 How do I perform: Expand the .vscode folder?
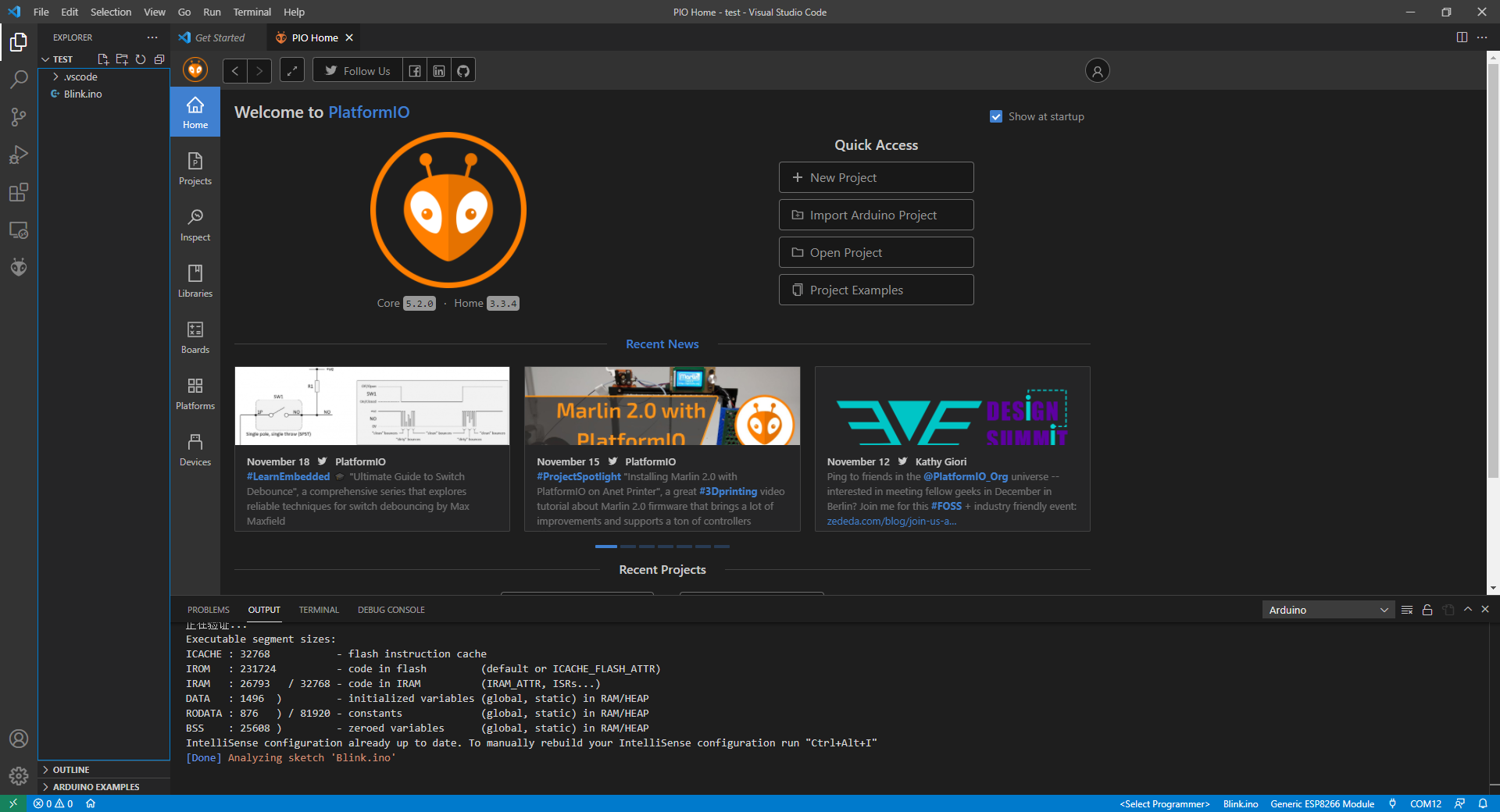[104, 77]
